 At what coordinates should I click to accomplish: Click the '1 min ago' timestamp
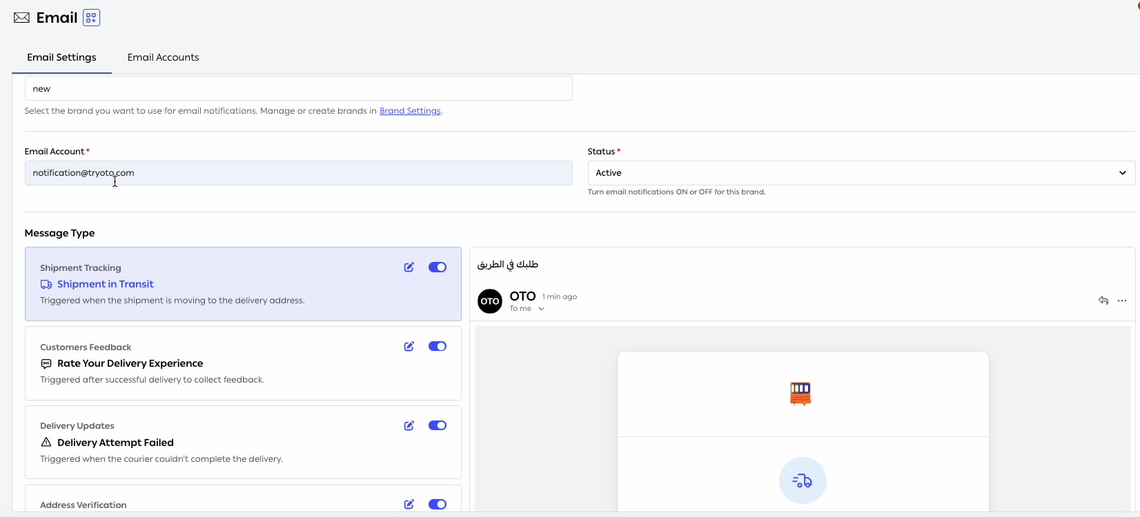coord(560,297)
